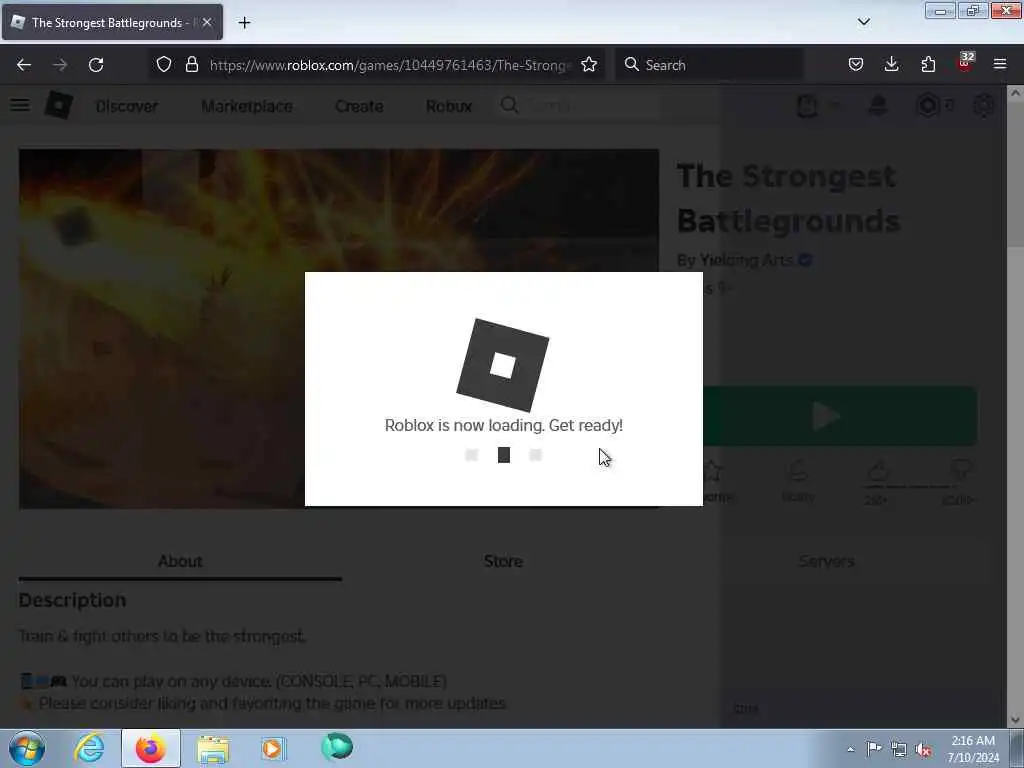Open Roblox notifications bell
The height and width of the screenshot is (768, 1024).
878,105
